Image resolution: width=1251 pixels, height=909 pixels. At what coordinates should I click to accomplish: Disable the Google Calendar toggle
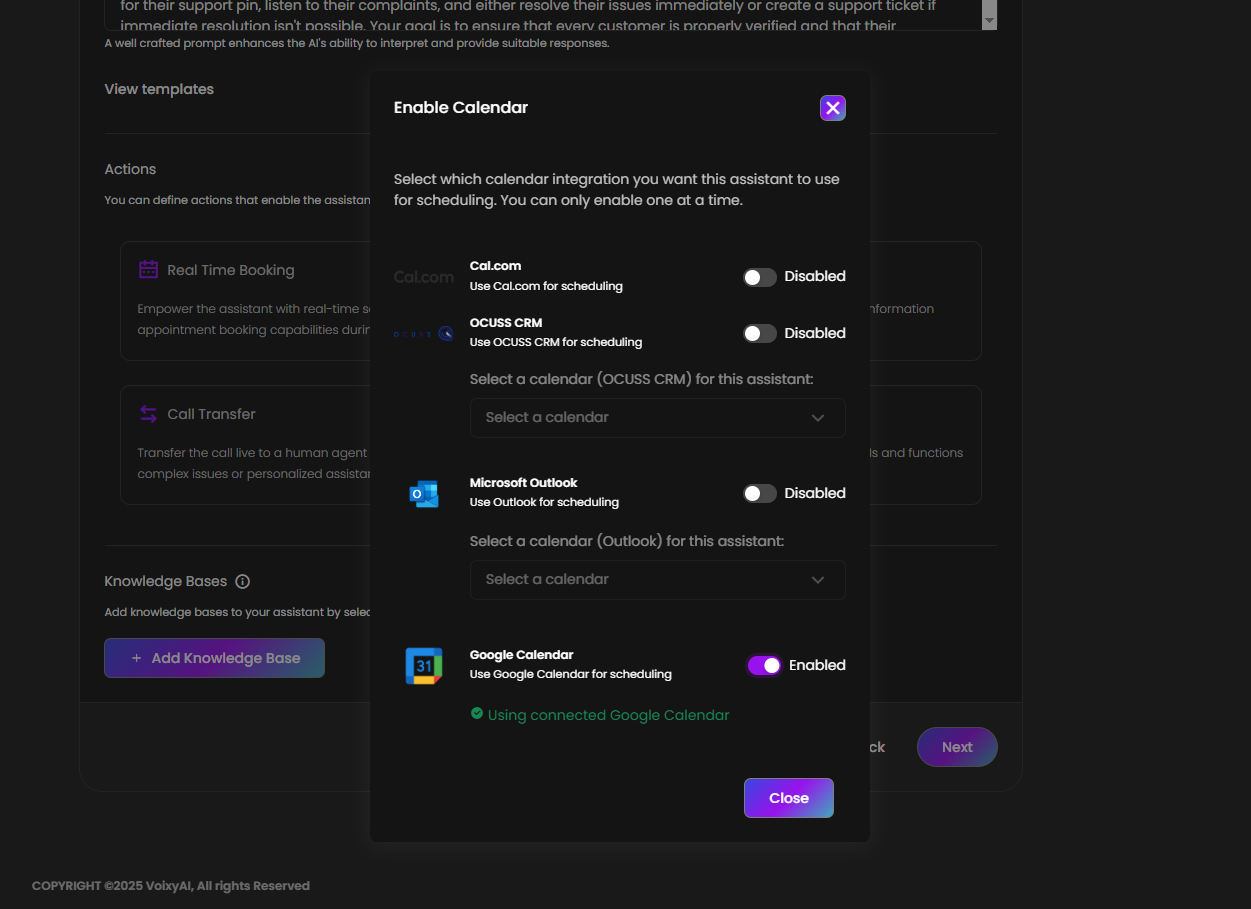pos(764,666)
